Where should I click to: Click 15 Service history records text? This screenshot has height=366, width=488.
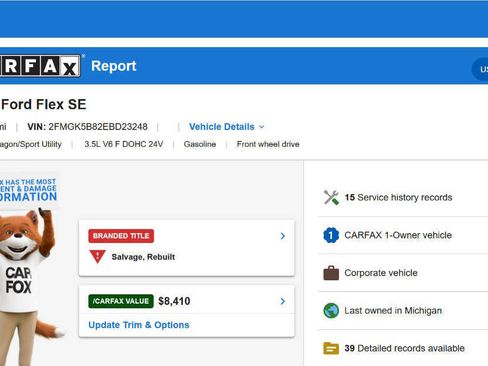(x=398, y=197)
